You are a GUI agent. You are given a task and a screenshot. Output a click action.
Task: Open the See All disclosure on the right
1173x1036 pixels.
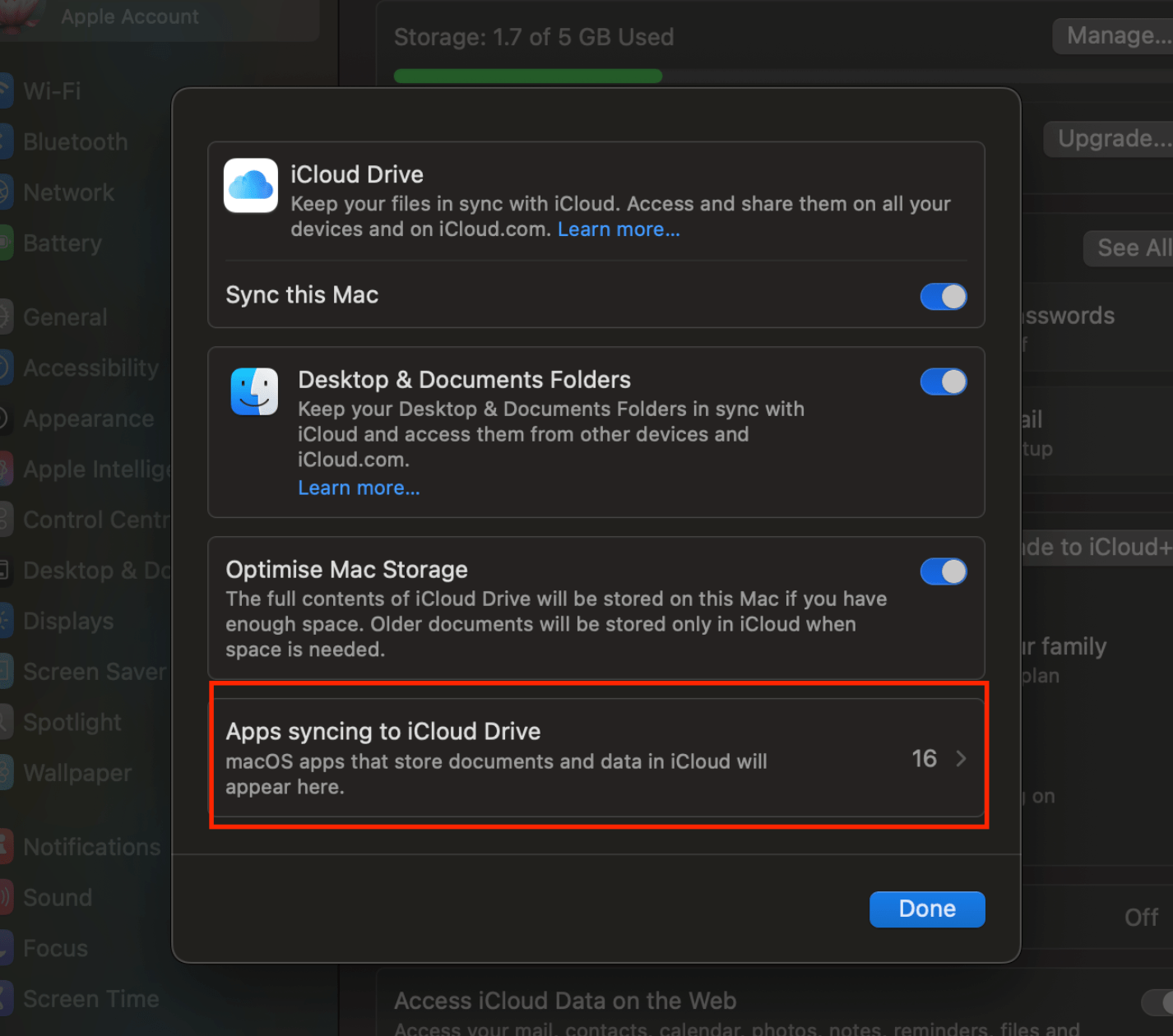[x=1134, y=248]
